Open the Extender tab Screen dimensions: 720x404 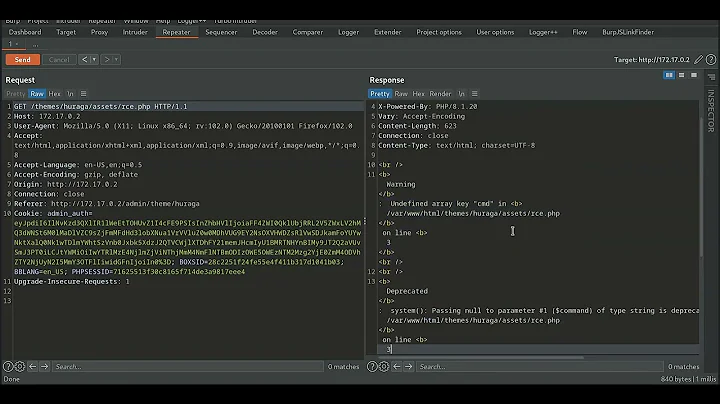(388, 32)
